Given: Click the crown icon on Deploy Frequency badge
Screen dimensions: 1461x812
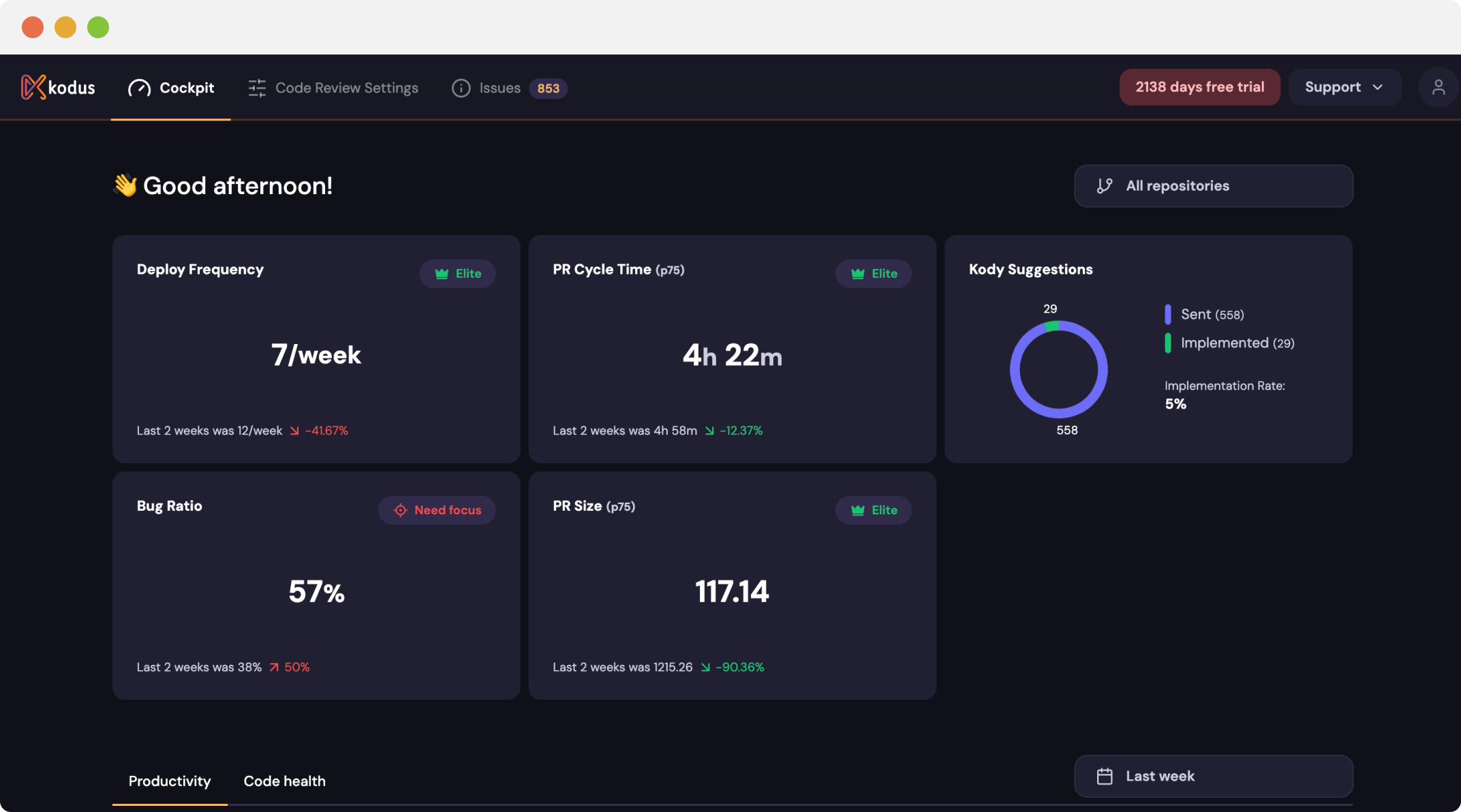Looking at the screenshot, I should (442, 274).
